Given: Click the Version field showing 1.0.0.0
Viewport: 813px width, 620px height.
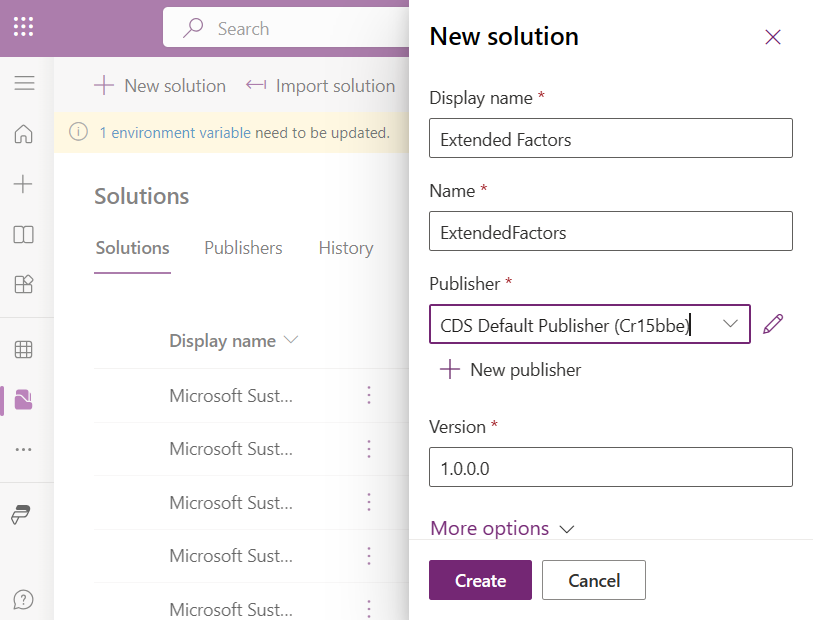Looking at the screenshot, I should (x=611, y=467).
